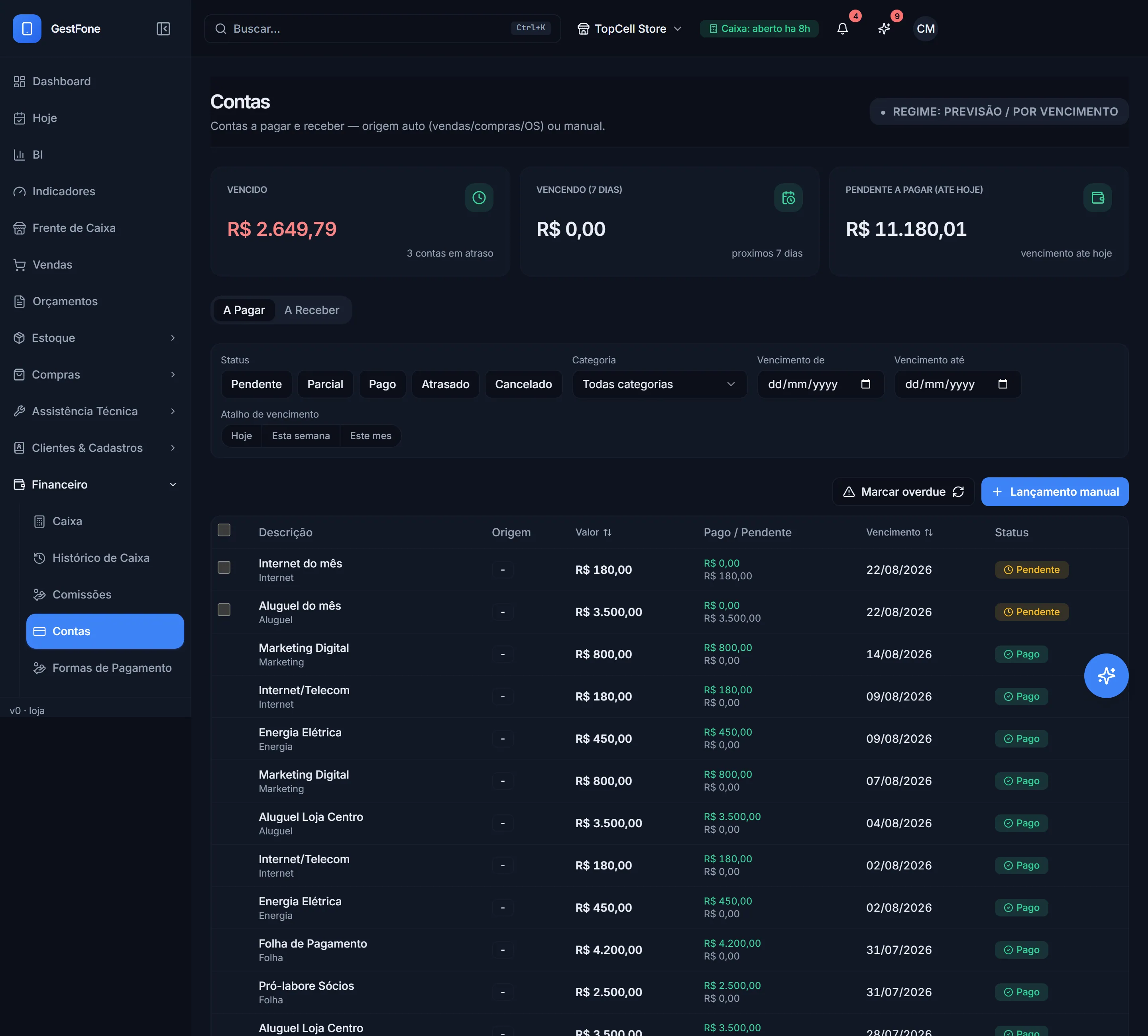The image size is (1148, 1036).
Task: Click the Buscar search field
Action: click(382, 28)
